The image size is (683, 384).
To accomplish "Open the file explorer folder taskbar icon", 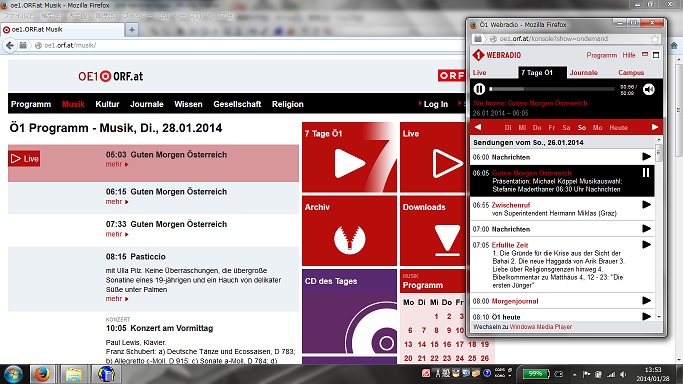I will coord(74,374).
